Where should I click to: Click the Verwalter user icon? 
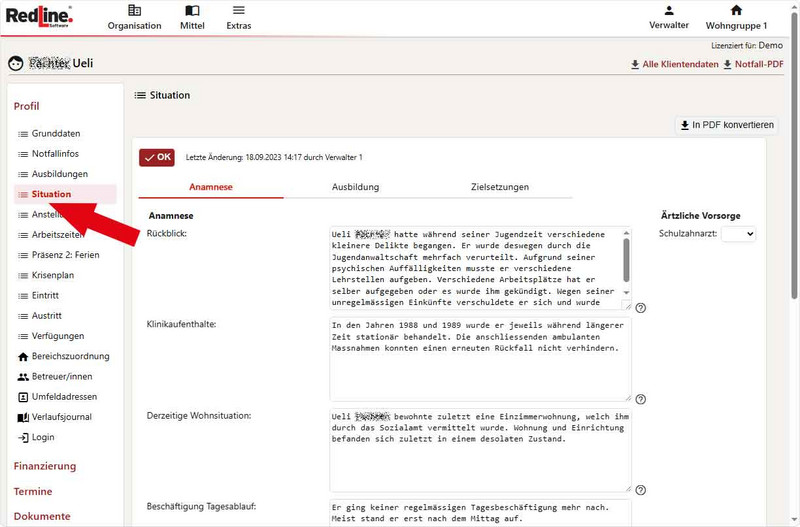coord(669,11)
